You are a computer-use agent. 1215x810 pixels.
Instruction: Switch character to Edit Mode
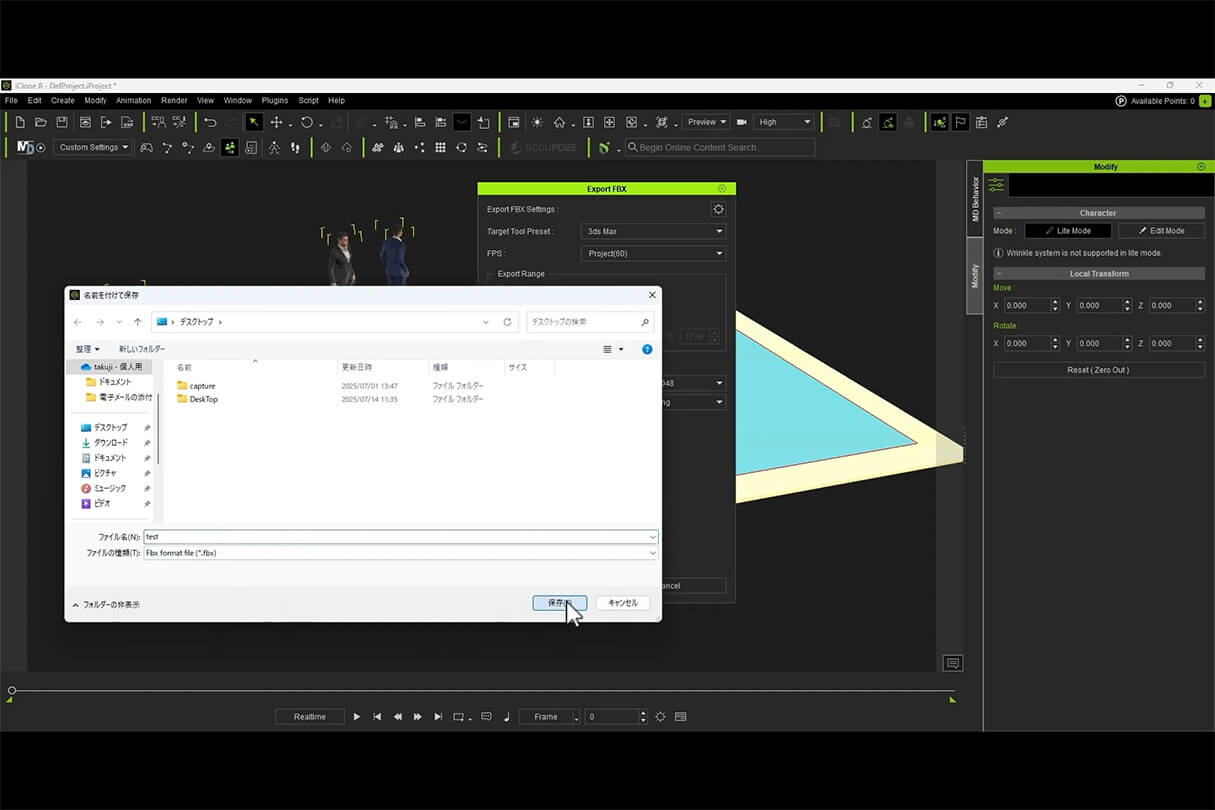click(1161, 231)
